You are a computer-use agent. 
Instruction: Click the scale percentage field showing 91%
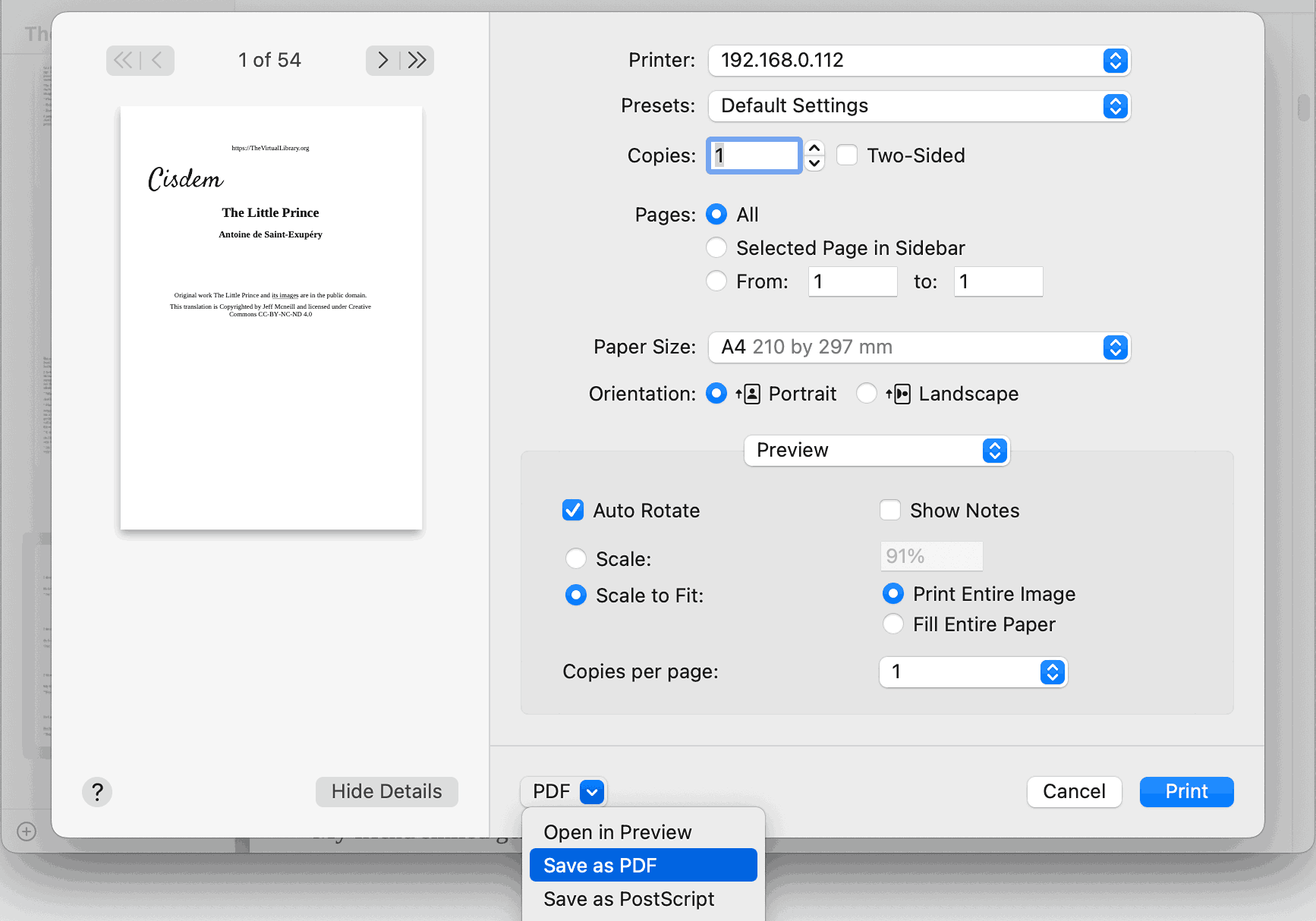click(932, 556)
